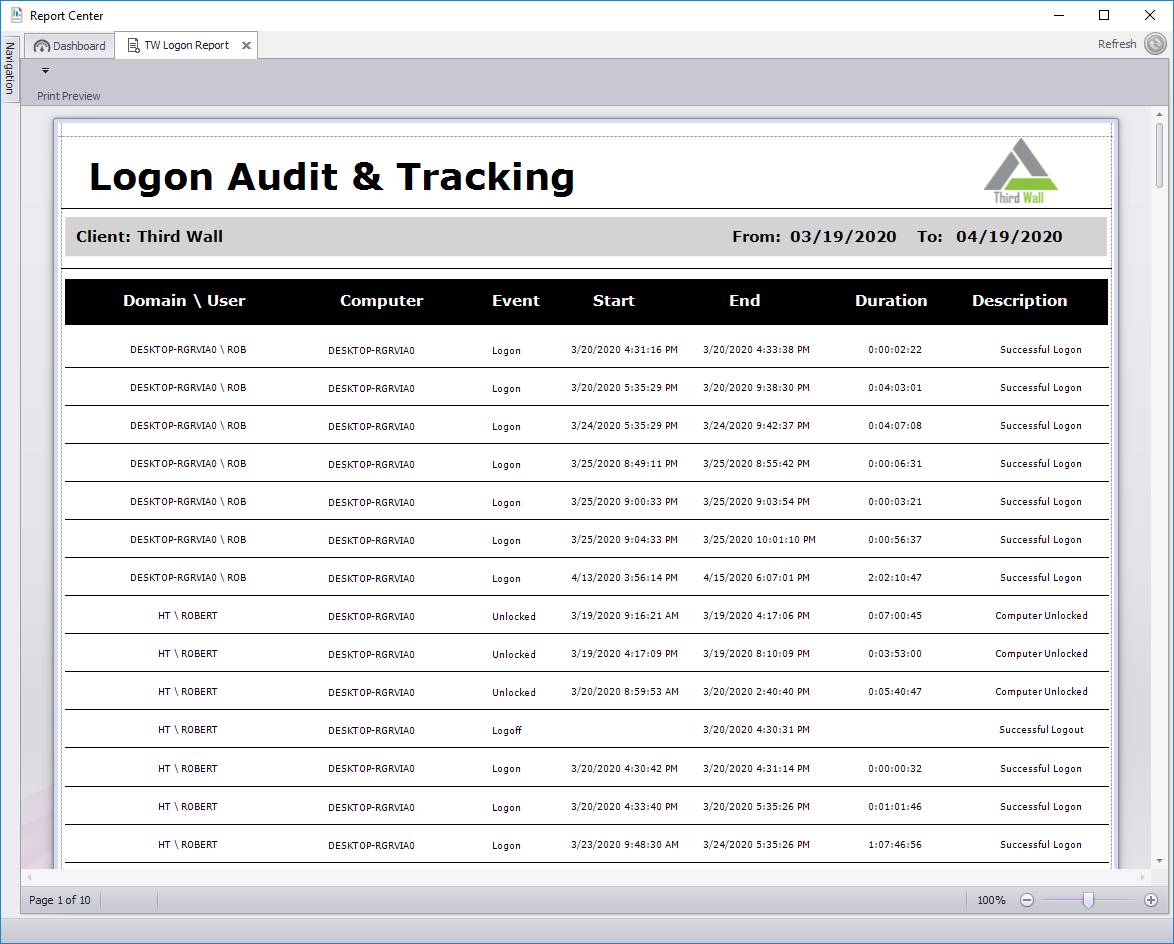
Task: Click duration 1:07:46:56
Action: (895, 845)
